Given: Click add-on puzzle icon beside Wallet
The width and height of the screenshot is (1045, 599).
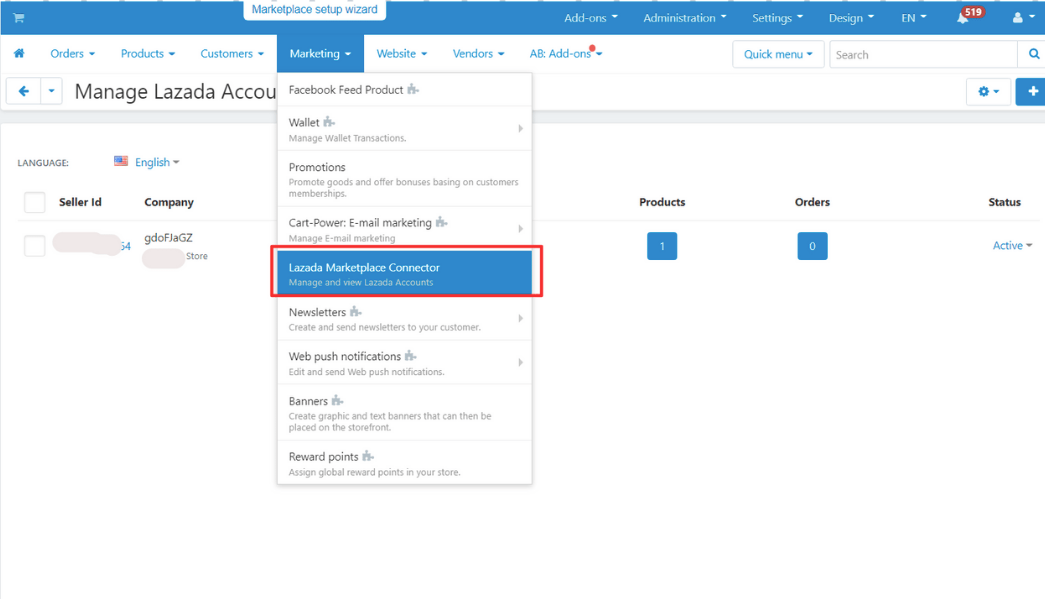Looking at the screenshot, I should click(x=329, y=122).
